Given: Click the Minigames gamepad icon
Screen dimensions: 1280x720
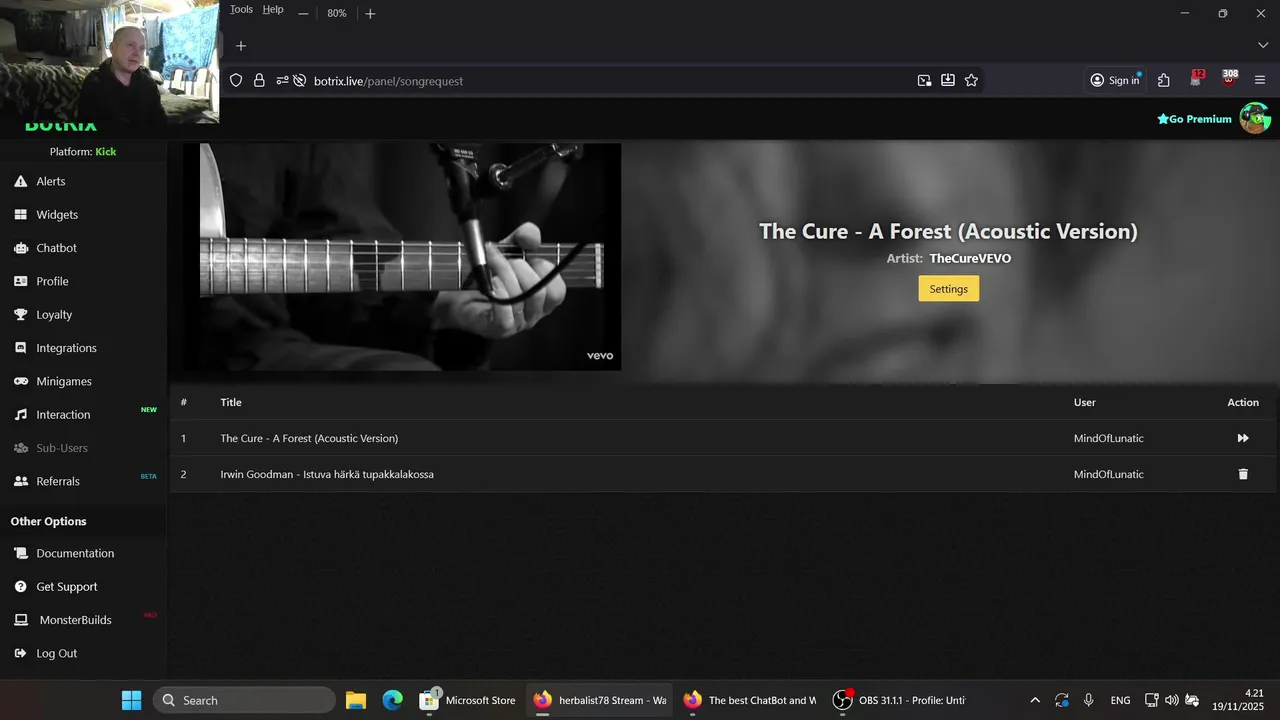Looking at the screenshot, I should click(x=20, y=381).
